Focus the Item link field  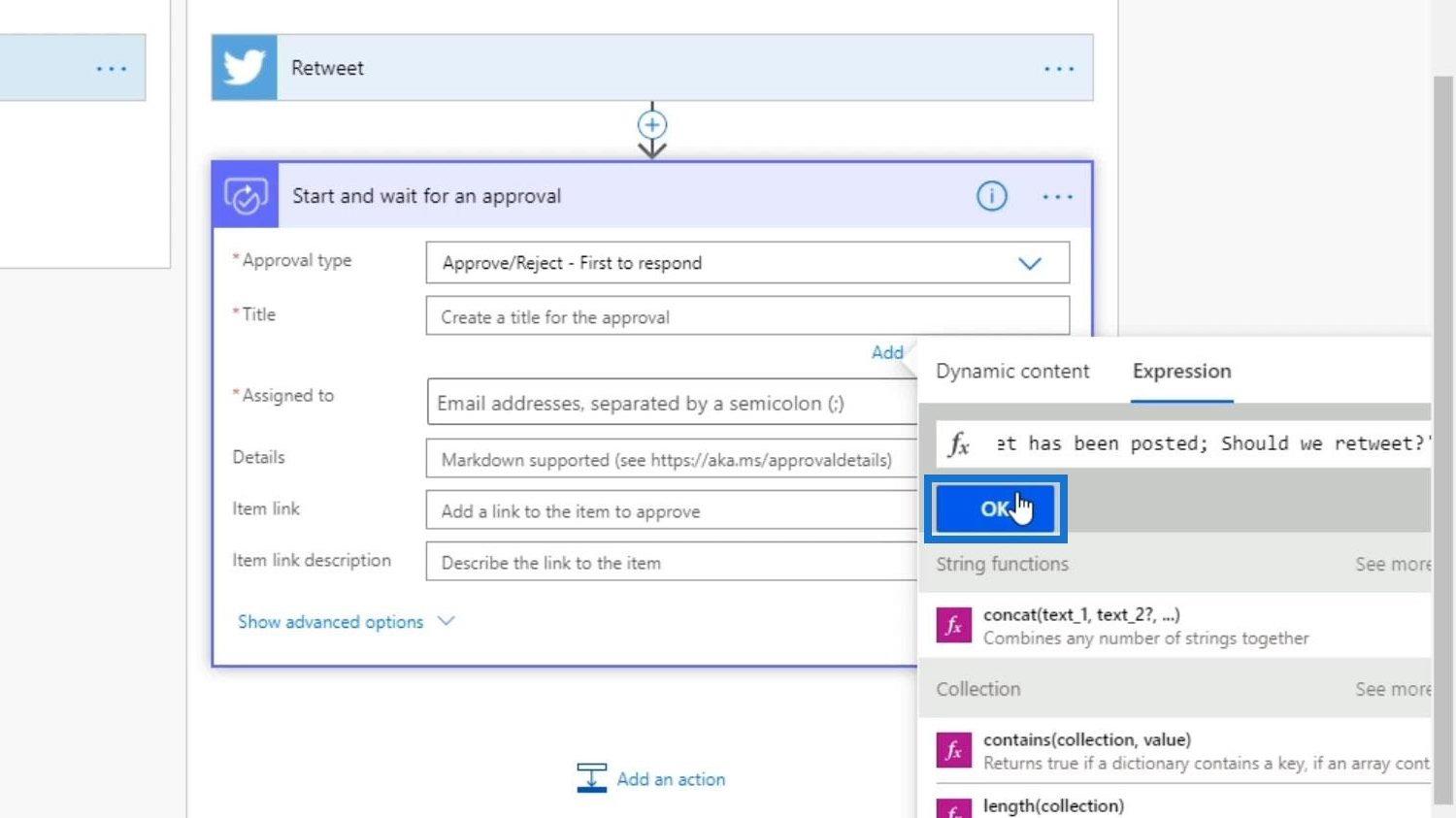(672, 510)
